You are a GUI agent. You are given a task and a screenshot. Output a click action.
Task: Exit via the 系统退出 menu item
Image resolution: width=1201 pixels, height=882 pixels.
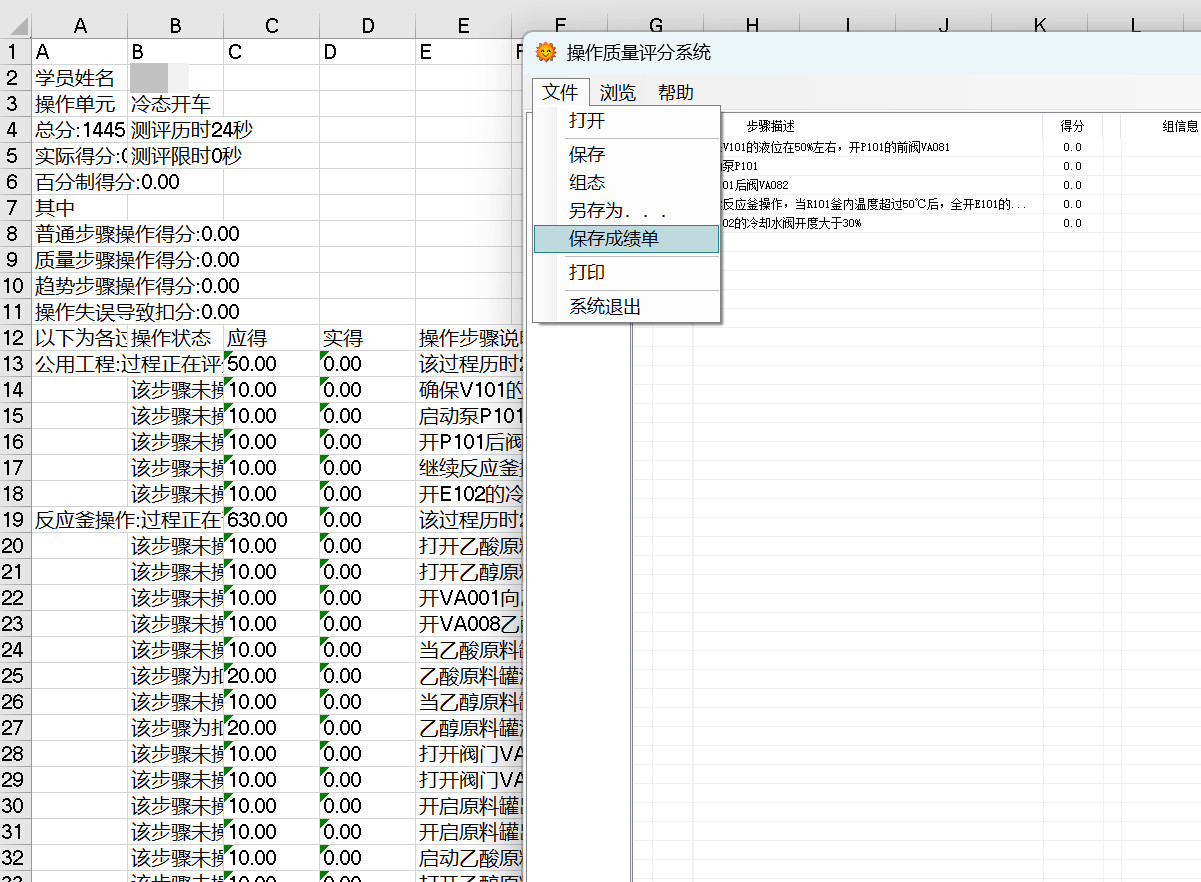pyautogui.click(x=605, y=307)
